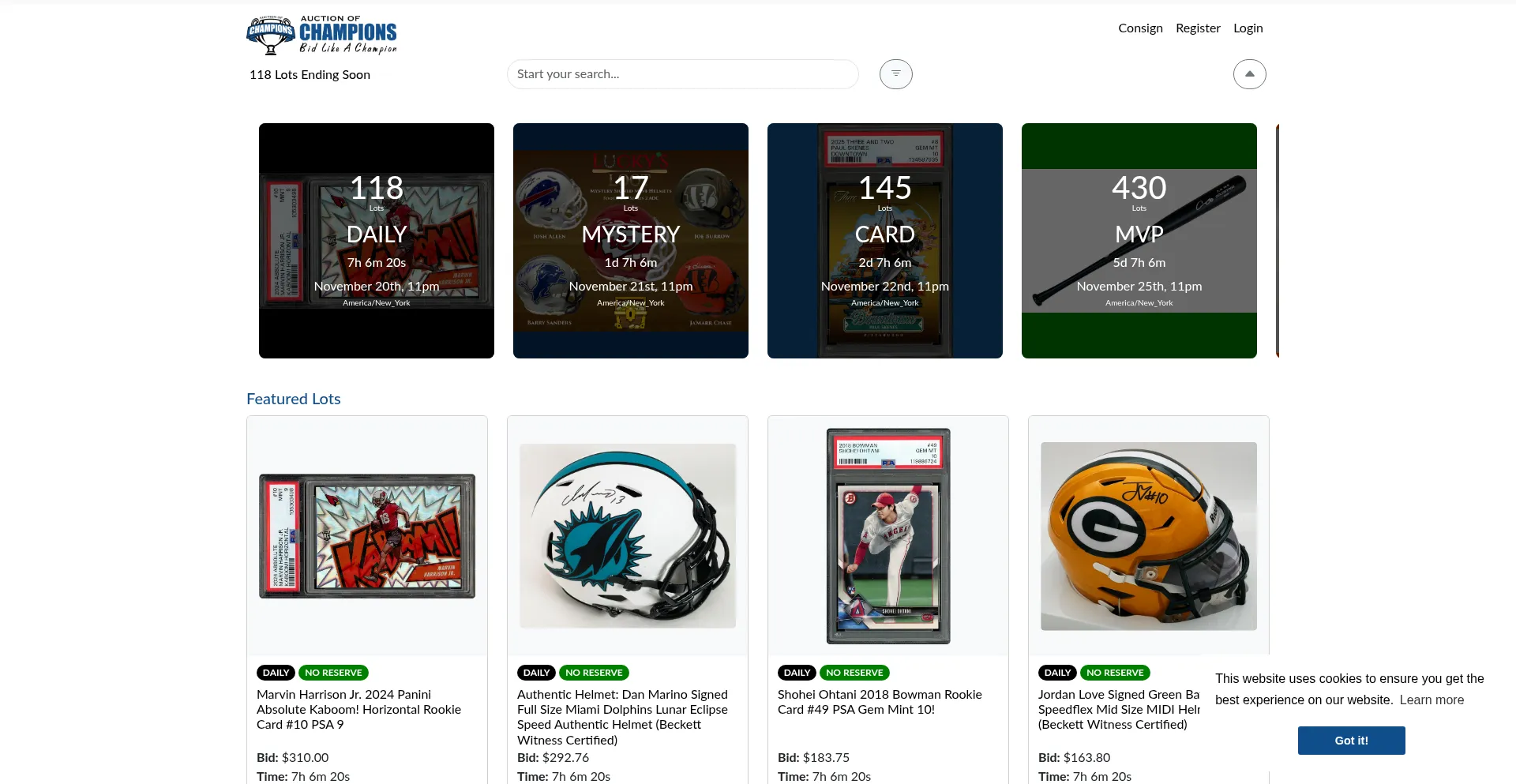Click the 'Featured Lots' heading
The height and width of the screenshot is (784, 1516).
tap(294, 400)
